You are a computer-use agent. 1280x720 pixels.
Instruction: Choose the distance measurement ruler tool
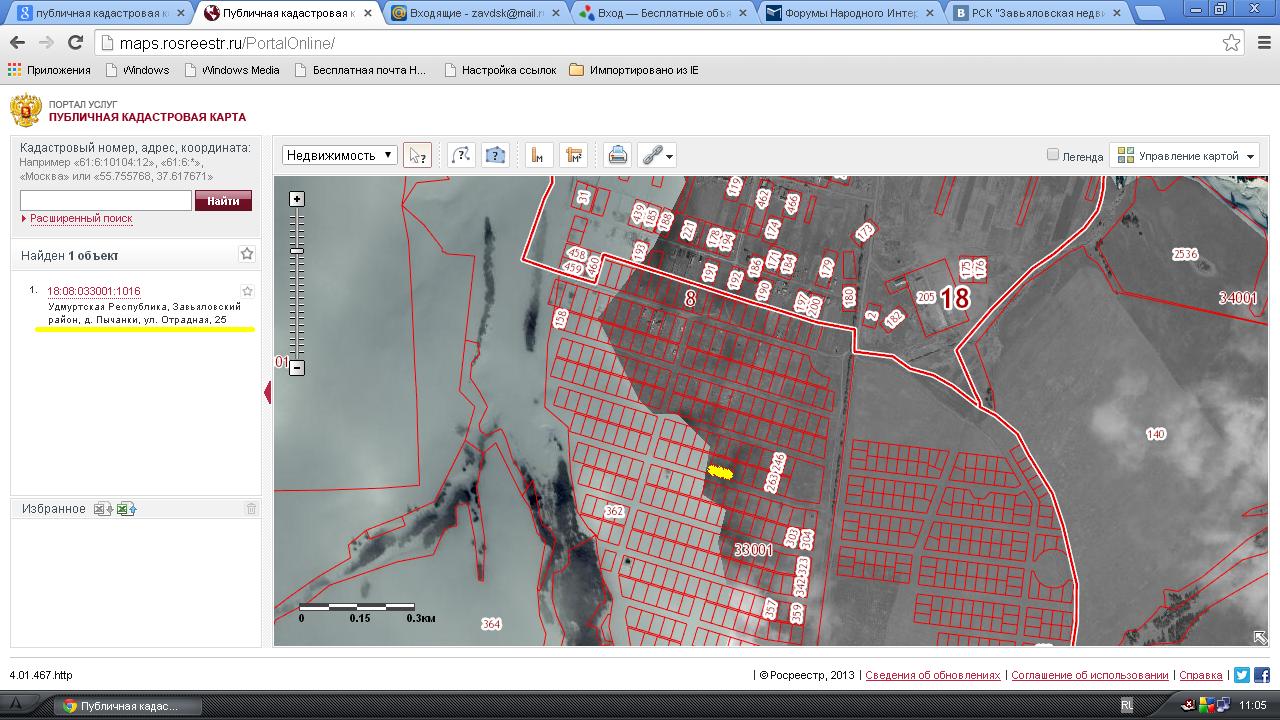click(x=539, y=155)
